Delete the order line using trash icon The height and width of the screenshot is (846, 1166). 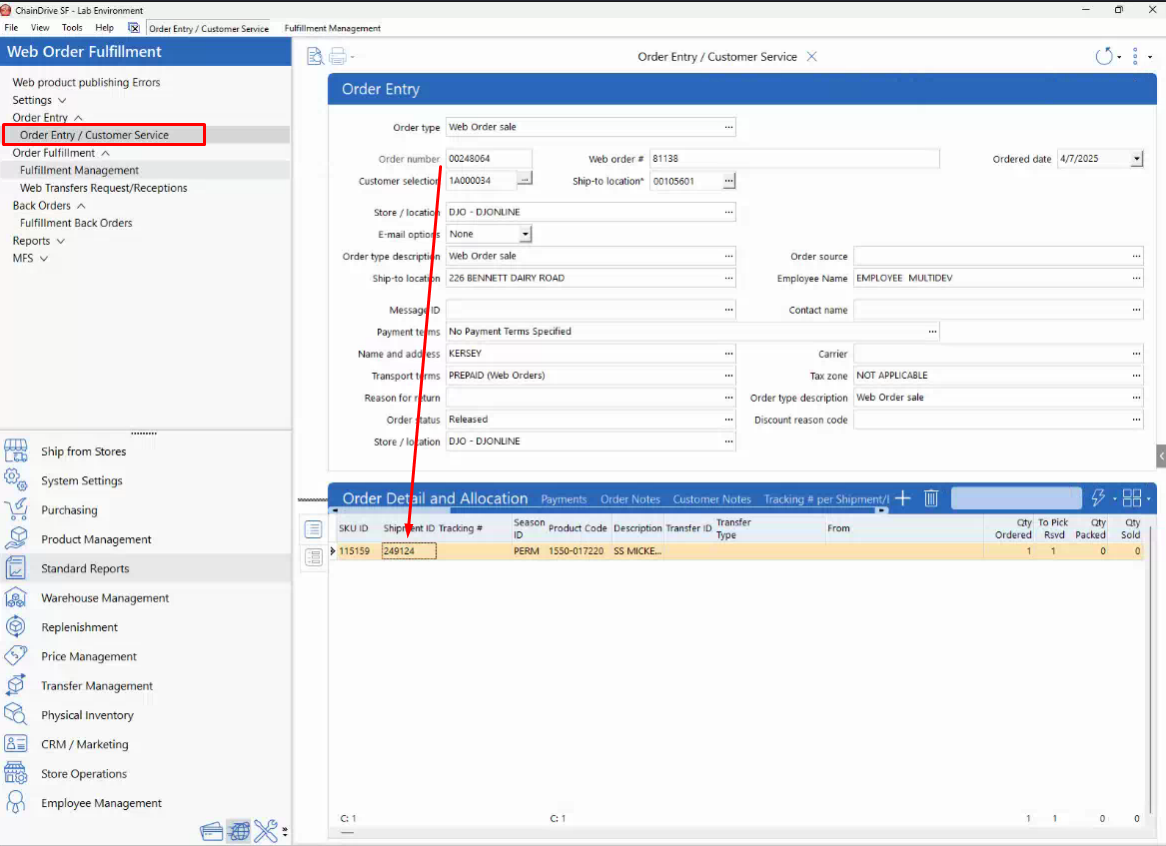(x=931, y=498)
